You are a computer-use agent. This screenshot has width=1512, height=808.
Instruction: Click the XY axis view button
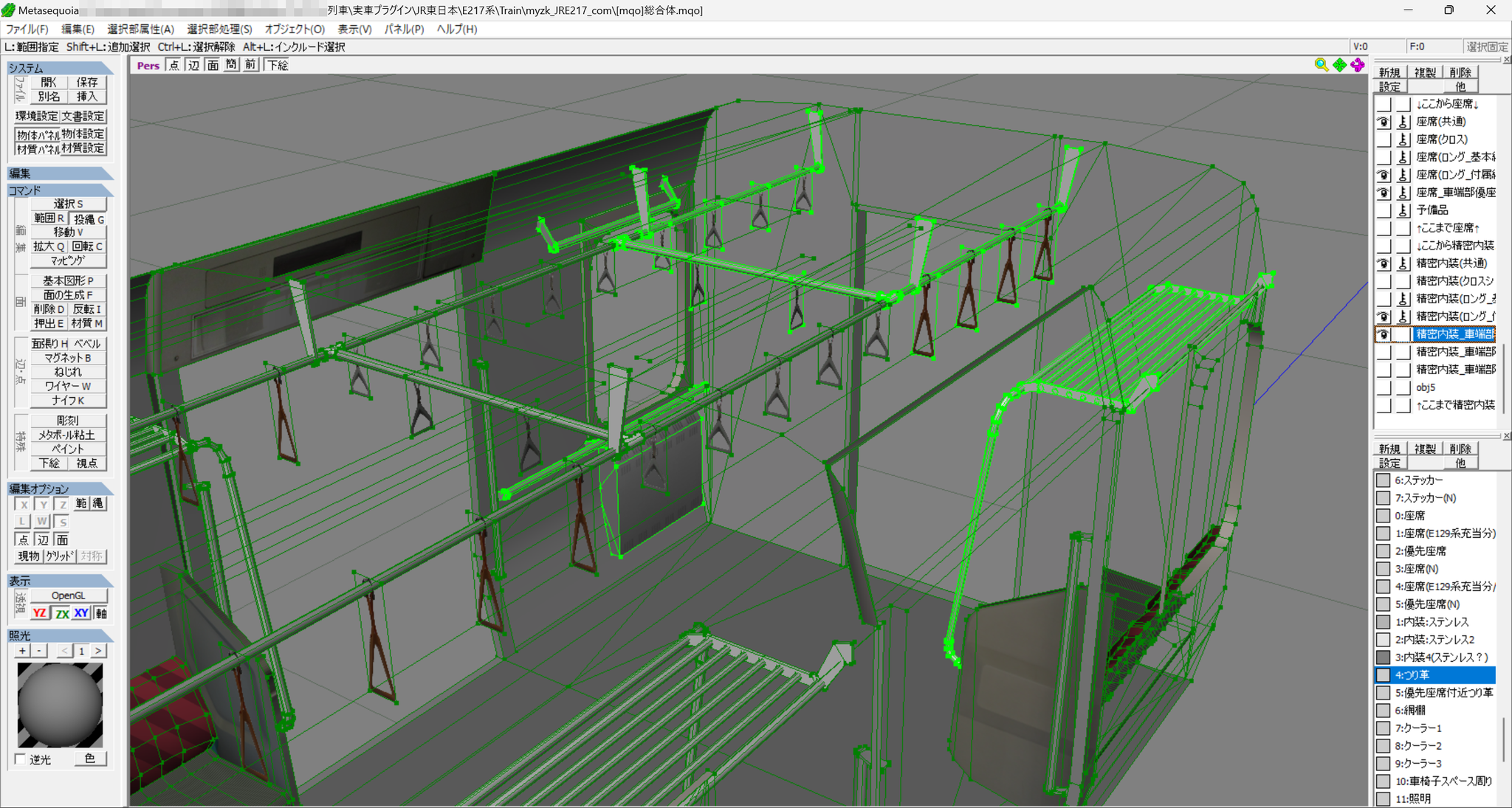(81, 613)
